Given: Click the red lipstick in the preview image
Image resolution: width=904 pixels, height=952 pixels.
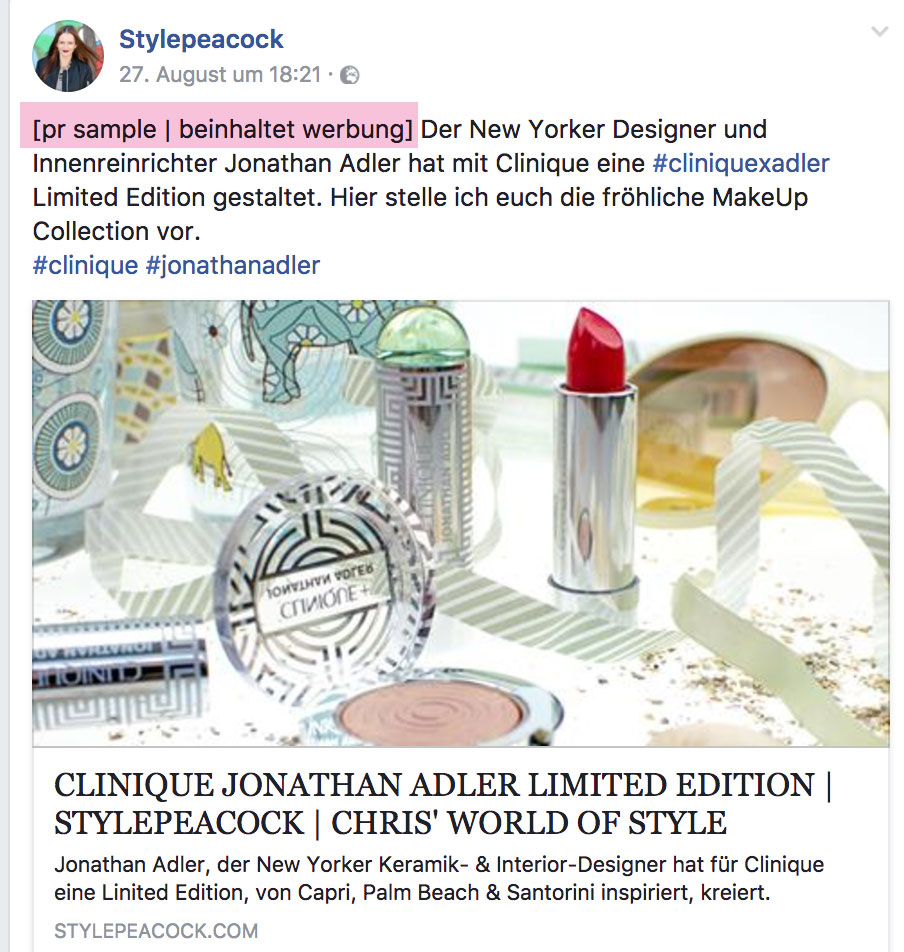Looking at the screenshot, I should click(x=596, y=449).
